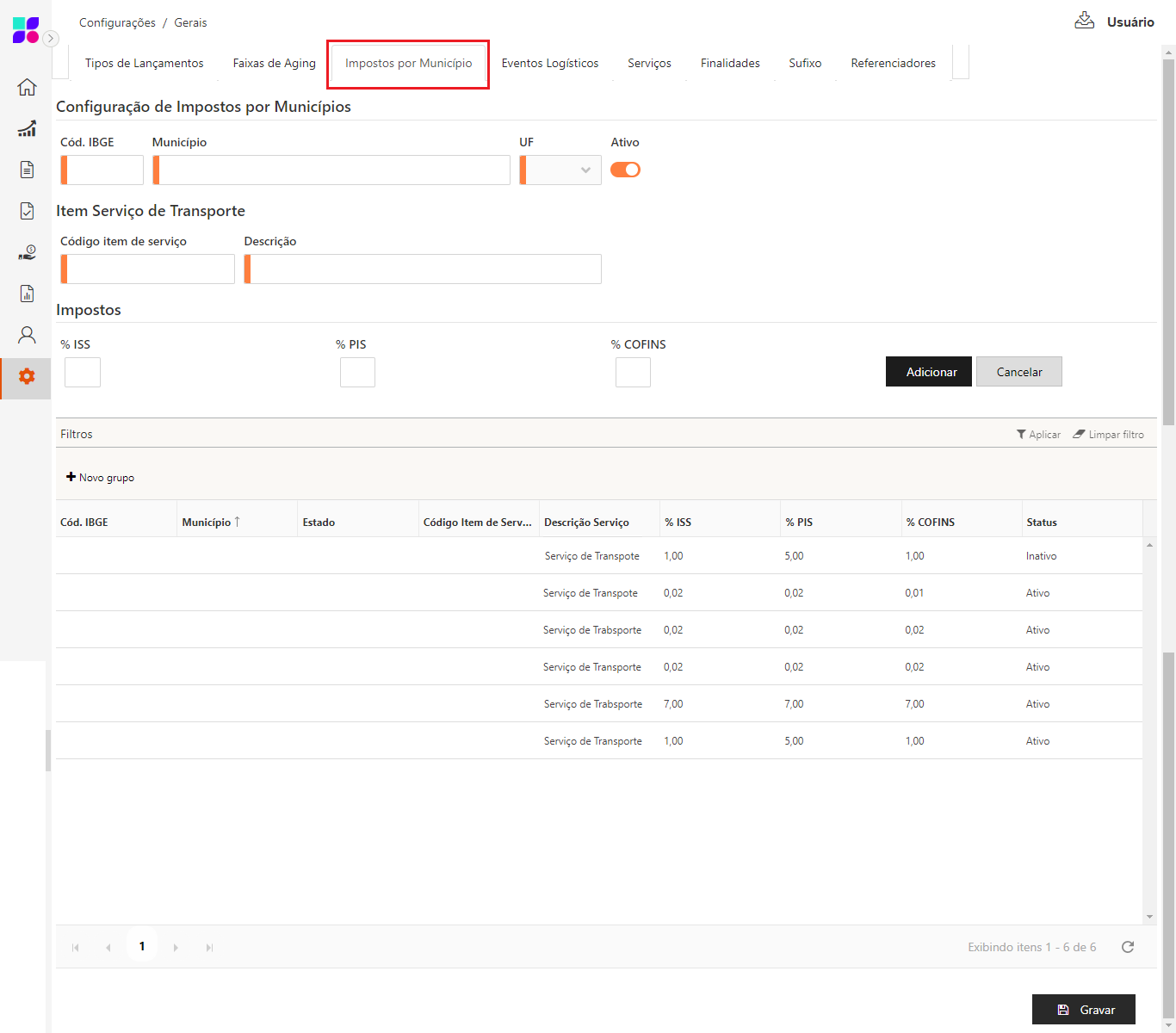1176x1033 pixels.
Task: Expand the sidebar with chevron arrow
Action: tap(51, 38)
